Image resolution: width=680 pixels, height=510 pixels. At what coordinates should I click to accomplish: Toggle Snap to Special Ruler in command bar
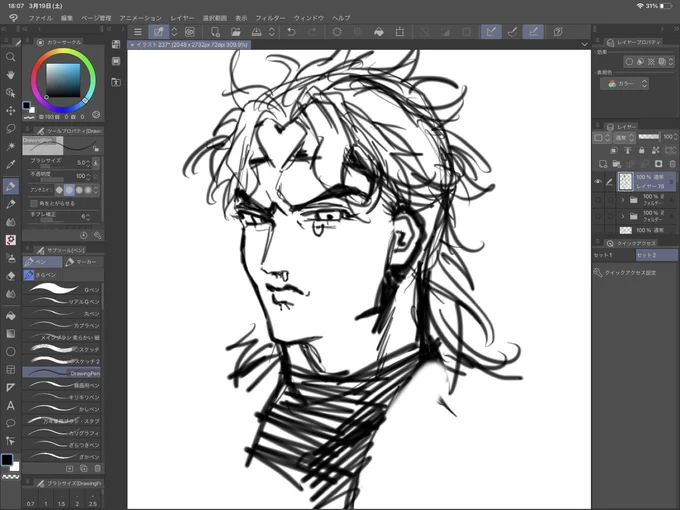click(512, 32)
